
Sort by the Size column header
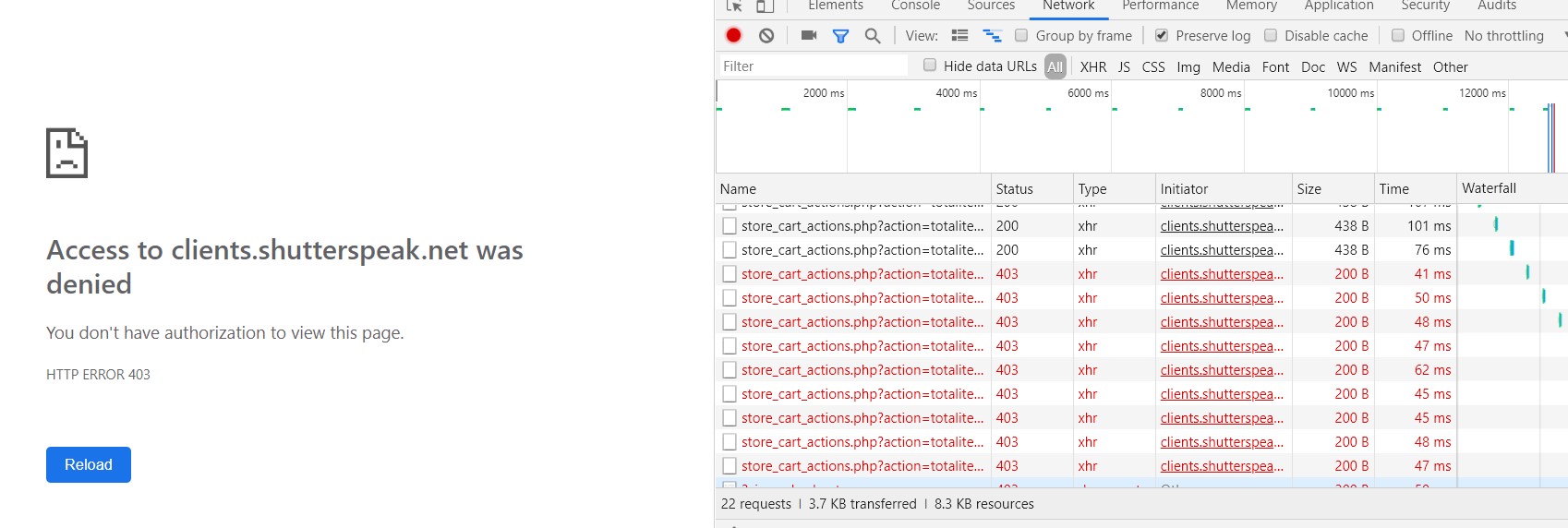(1333, 188)
